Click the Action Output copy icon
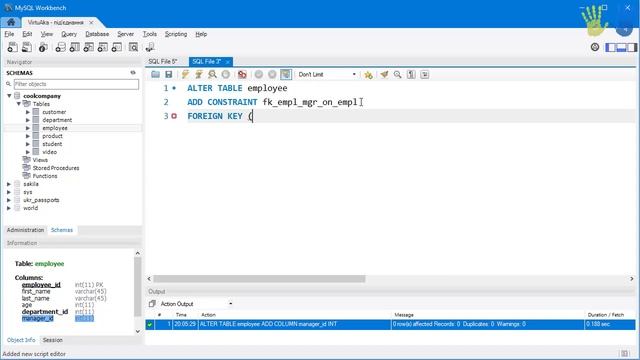Viewport: 640px width, 360px height. tap(152, 304)
